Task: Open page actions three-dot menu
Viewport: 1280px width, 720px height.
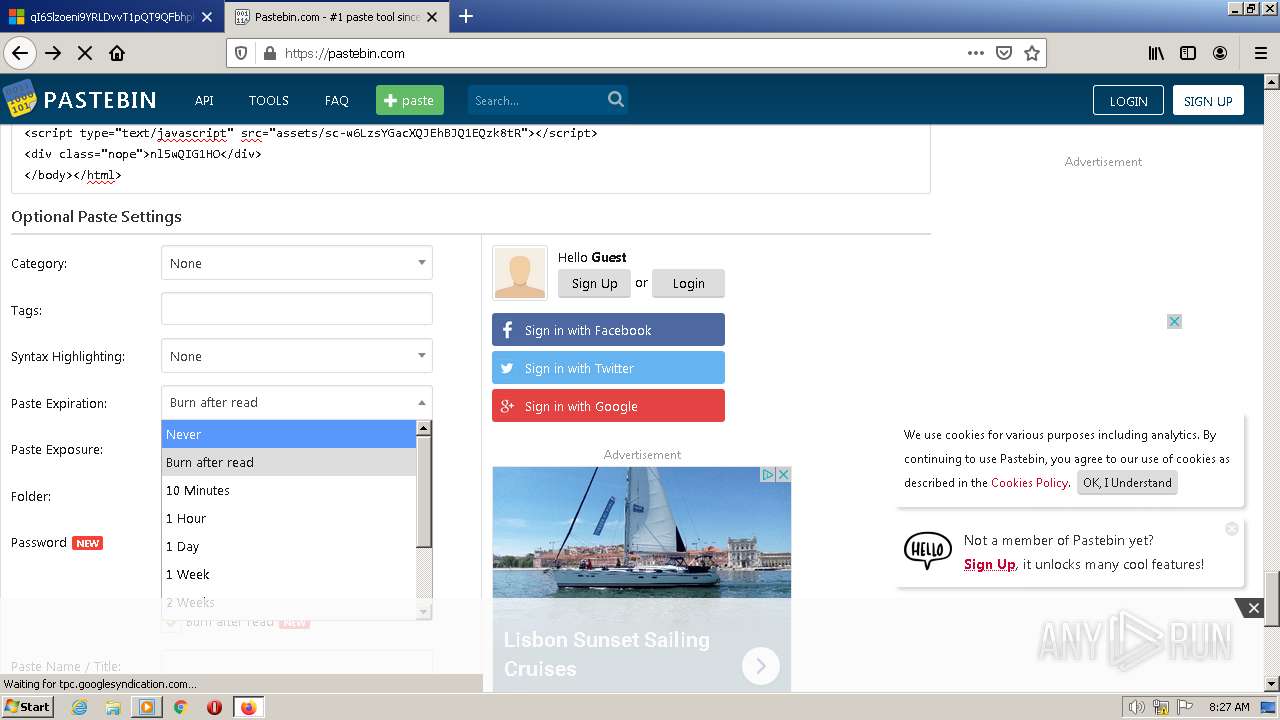Action: point(975,53)
